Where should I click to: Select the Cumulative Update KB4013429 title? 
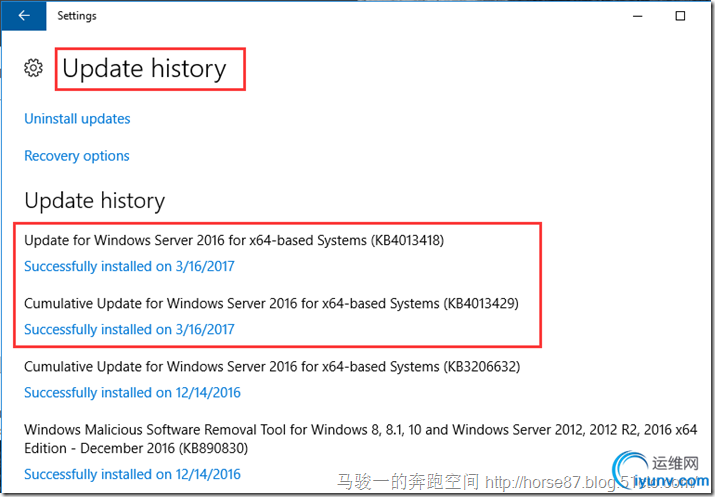[x=271, y=304]
